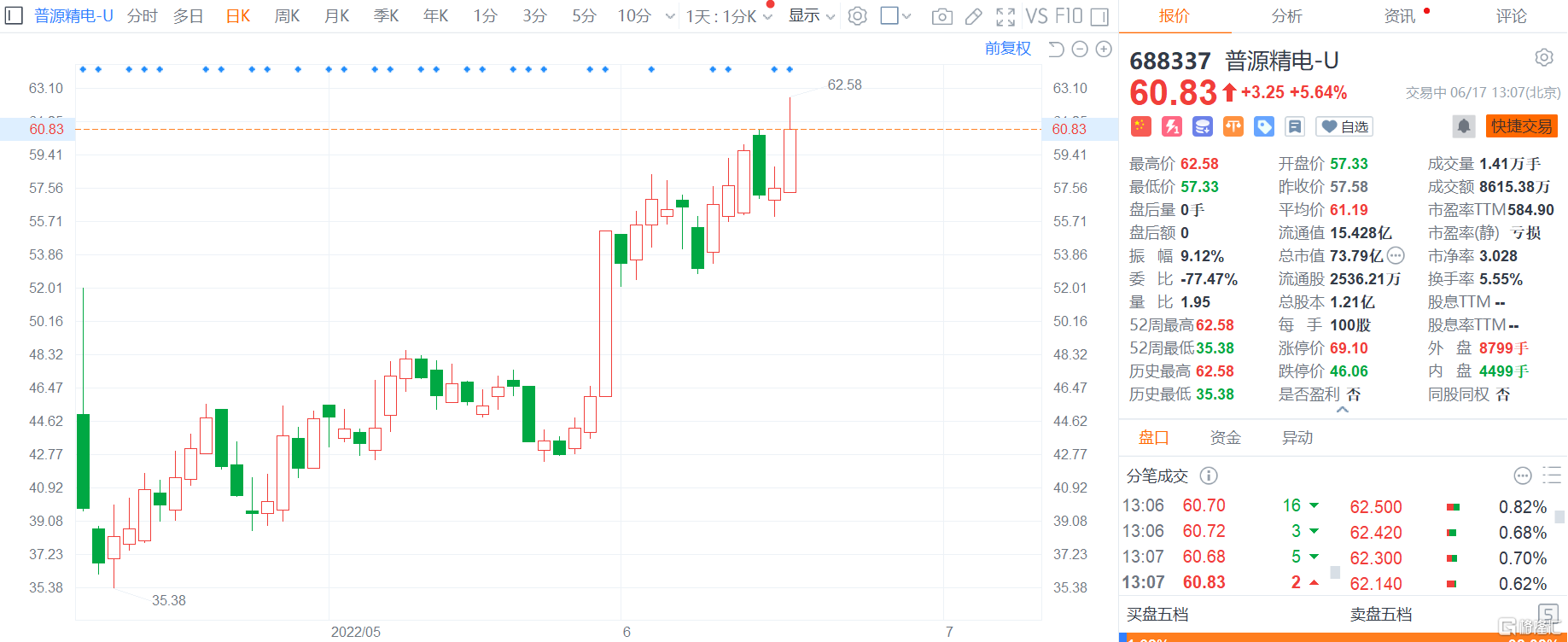The image size is (1568, 642).
Task: Click the price alert bell icon
Action: click(1463, 127)
